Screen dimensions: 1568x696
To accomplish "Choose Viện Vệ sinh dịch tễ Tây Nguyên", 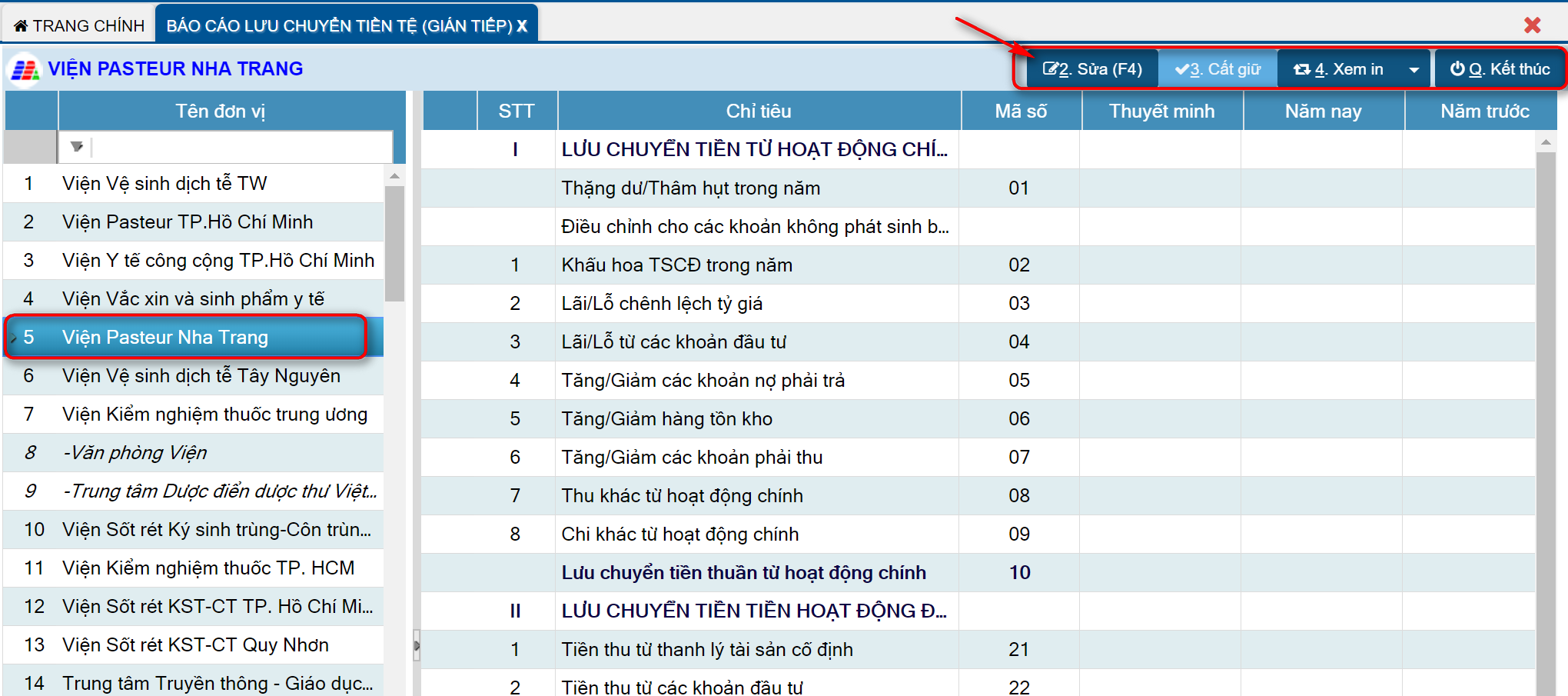I will point(201,376).
